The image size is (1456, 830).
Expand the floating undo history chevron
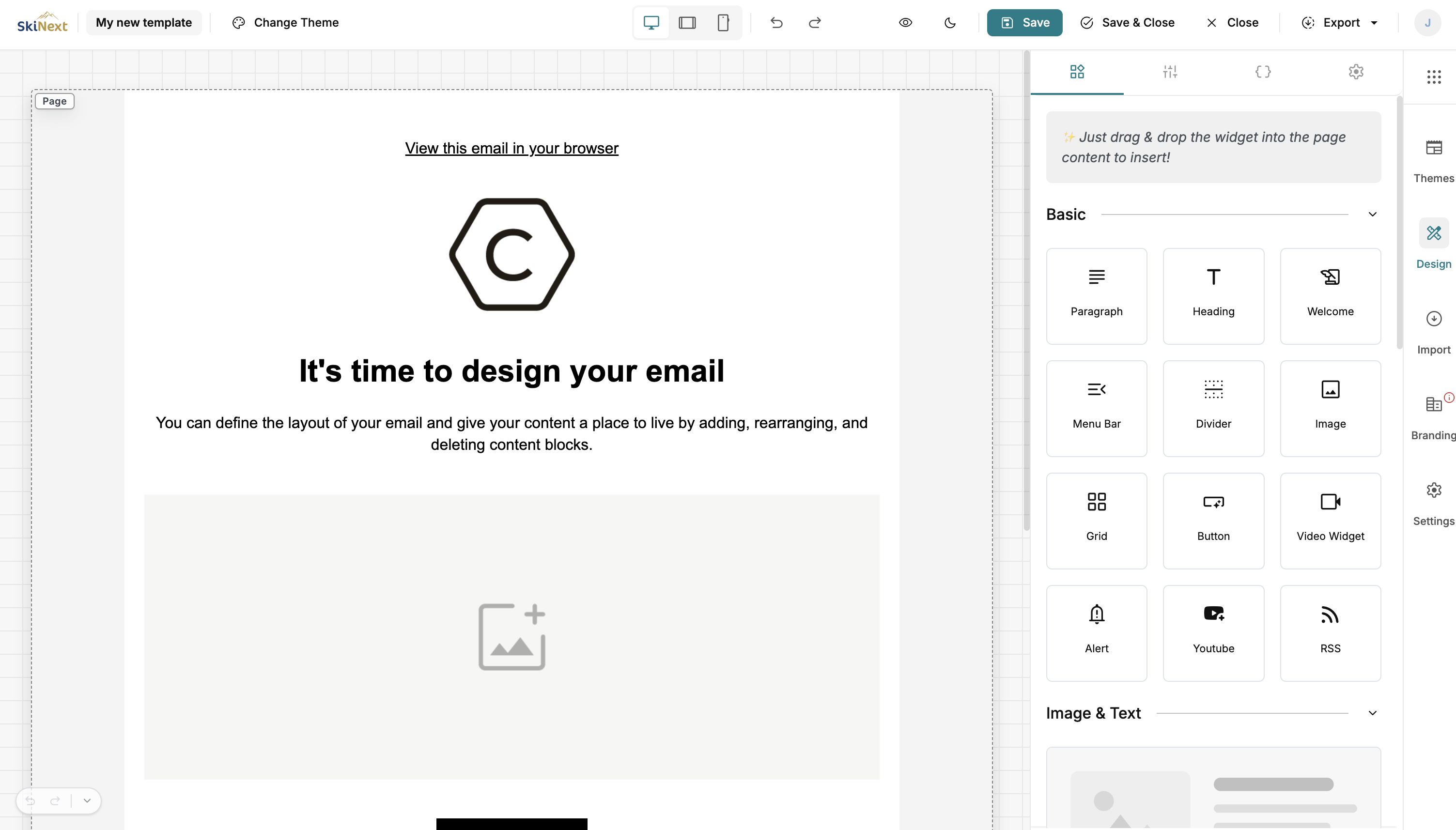tap(87, 801)
